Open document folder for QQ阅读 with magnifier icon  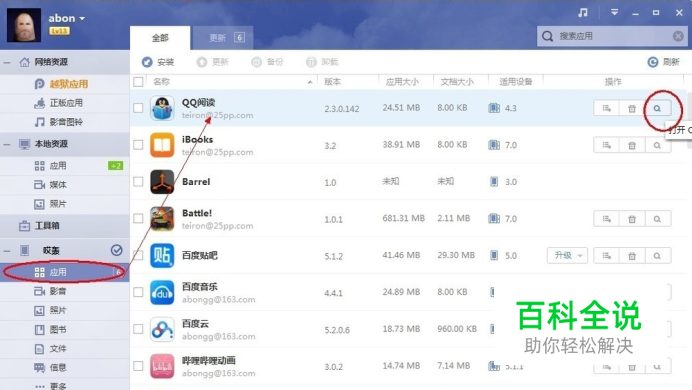[x=658, y=109]
